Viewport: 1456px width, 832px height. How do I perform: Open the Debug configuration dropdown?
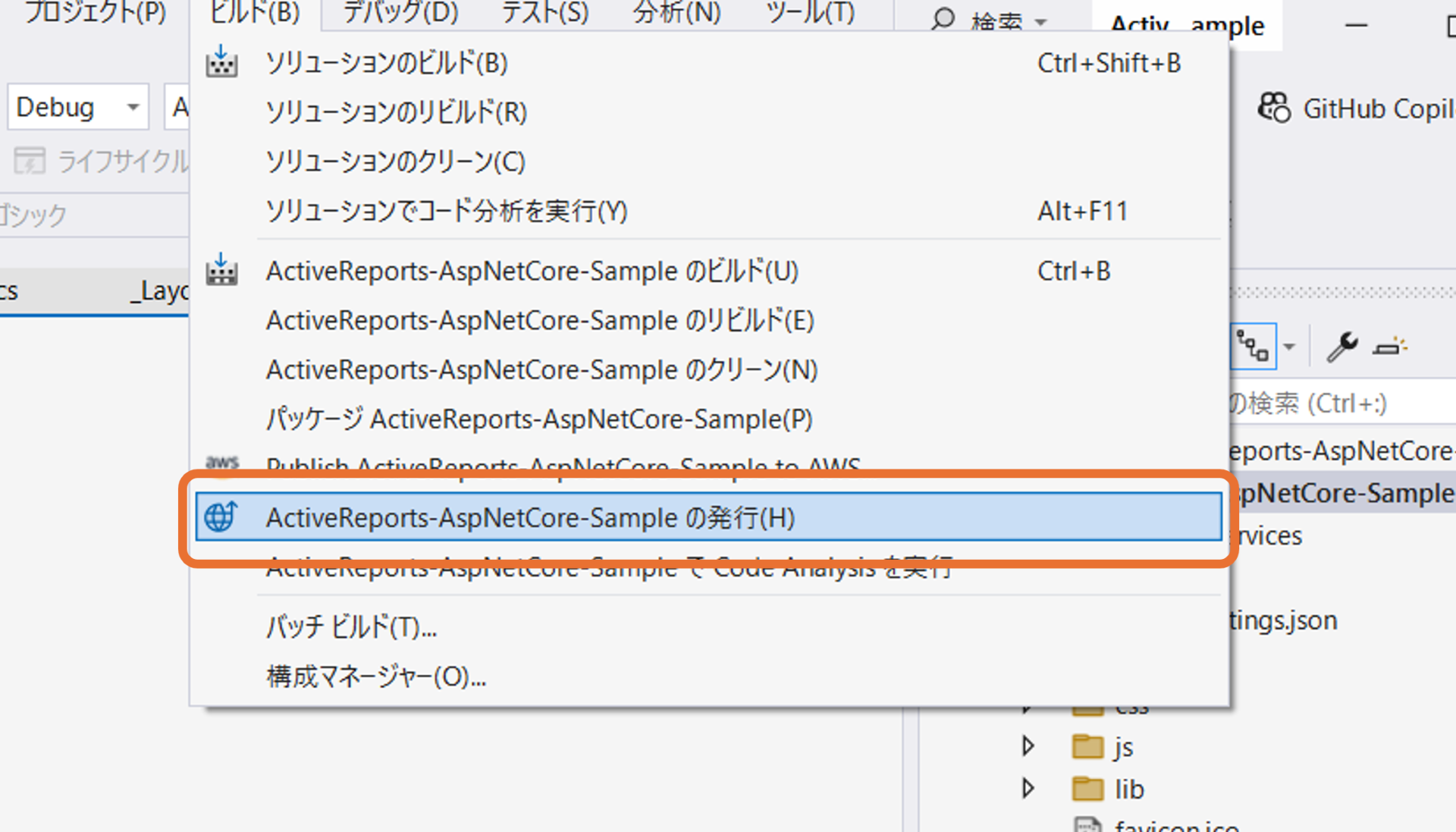78,107
